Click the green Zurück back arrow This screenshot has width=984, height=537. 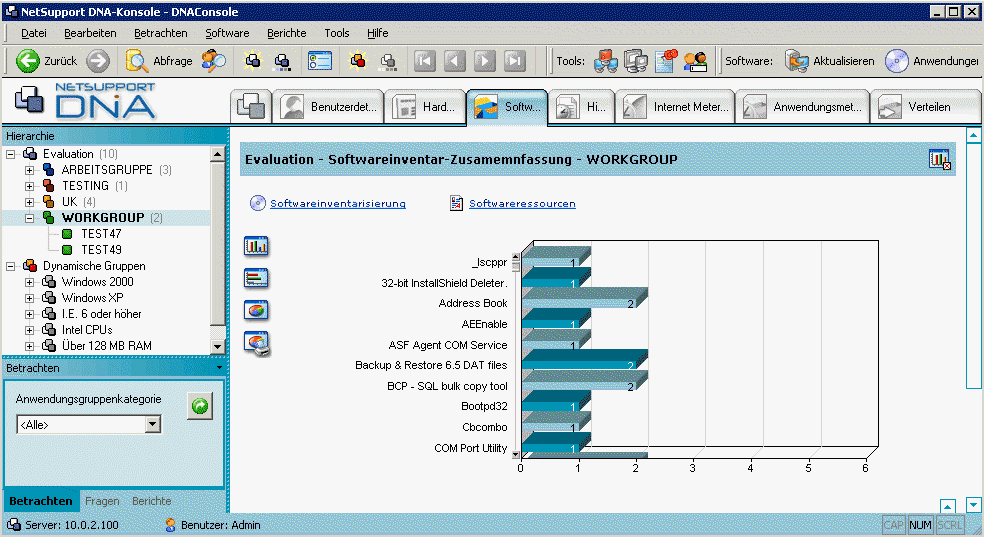tap(28, 61)
